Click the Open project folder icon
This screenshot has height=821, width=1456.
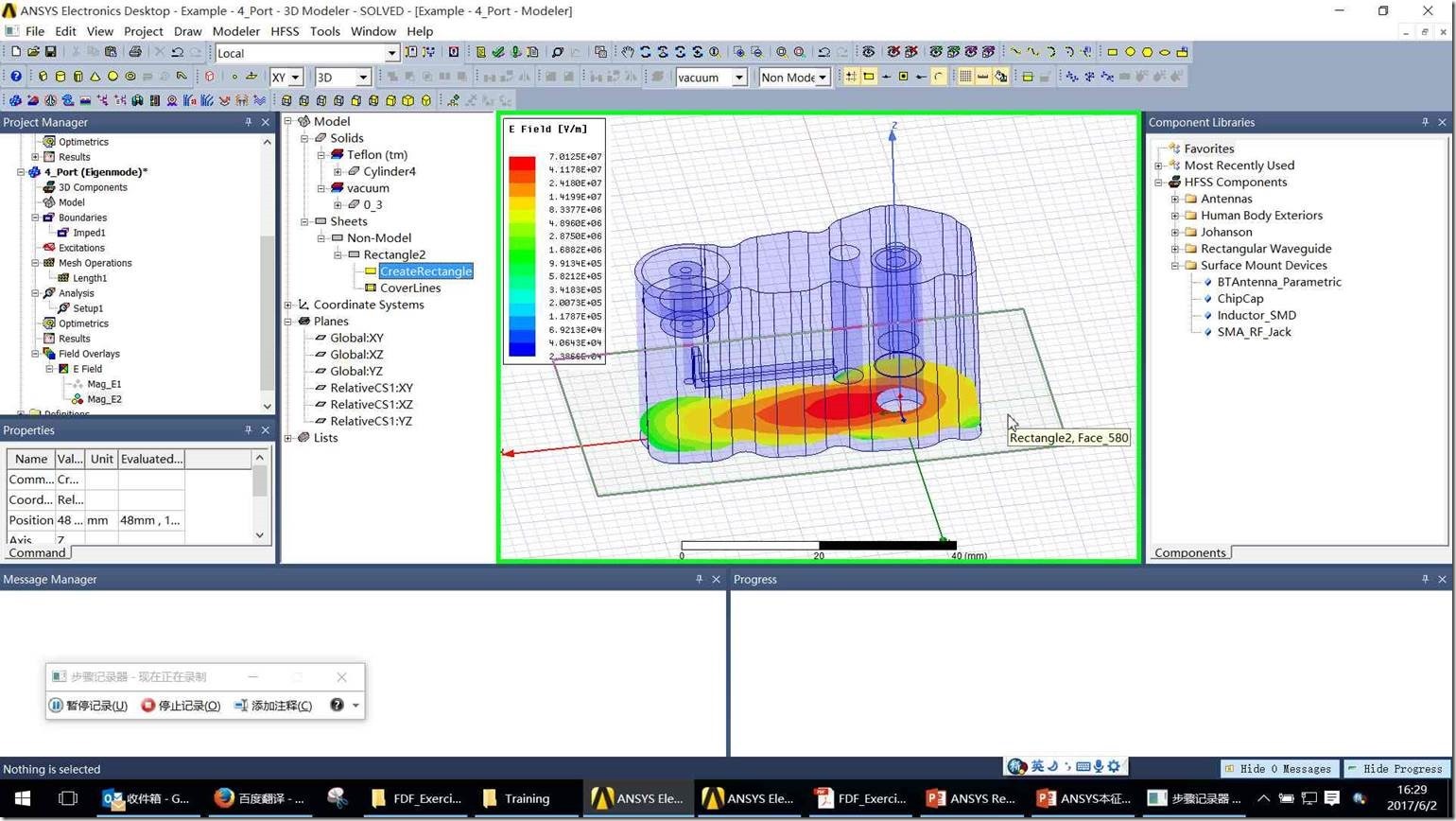pyautogui.click(x=33, y=52)
